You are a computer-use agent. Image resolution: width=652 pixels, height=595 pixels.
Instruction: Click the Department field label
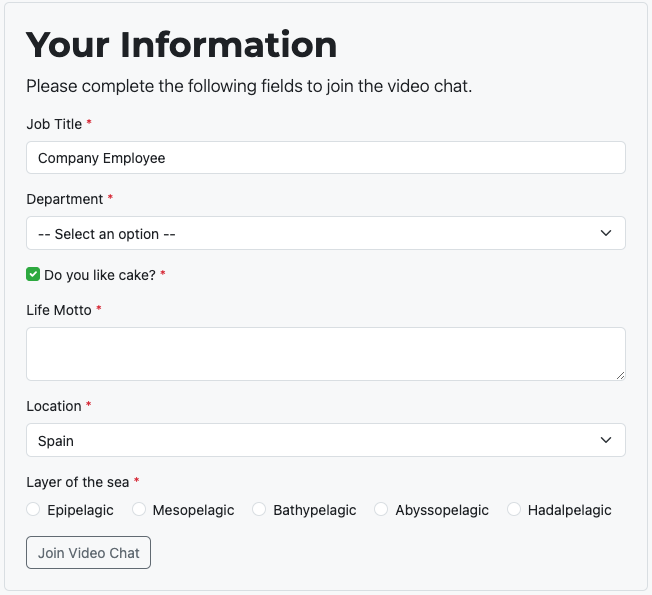click(64, 199)
